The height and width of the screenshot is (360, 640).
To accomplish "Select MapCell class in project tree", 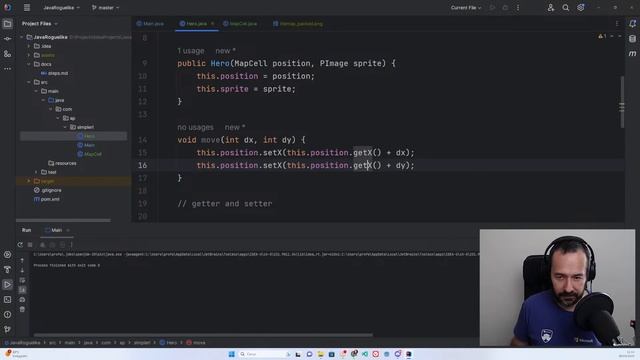I will (89, 154).
